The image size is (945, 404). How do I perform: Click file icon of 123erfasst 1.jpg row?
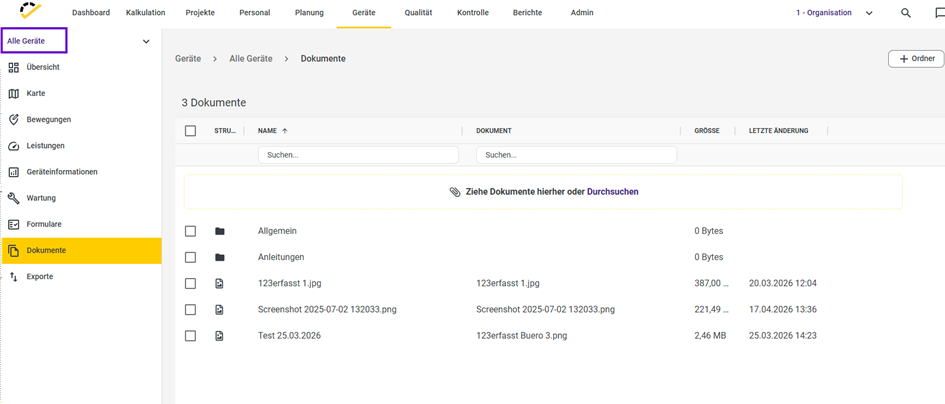(220, 283)
